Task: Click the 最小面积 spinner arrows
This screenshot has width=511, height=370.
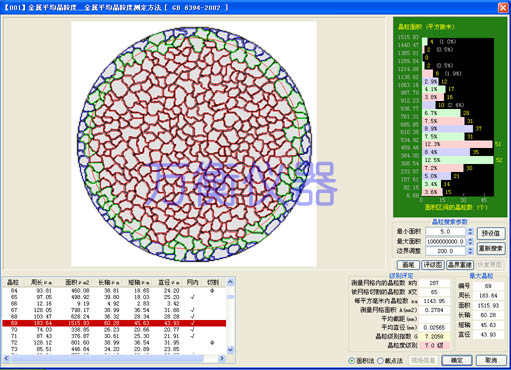Action: pos(470,231)
